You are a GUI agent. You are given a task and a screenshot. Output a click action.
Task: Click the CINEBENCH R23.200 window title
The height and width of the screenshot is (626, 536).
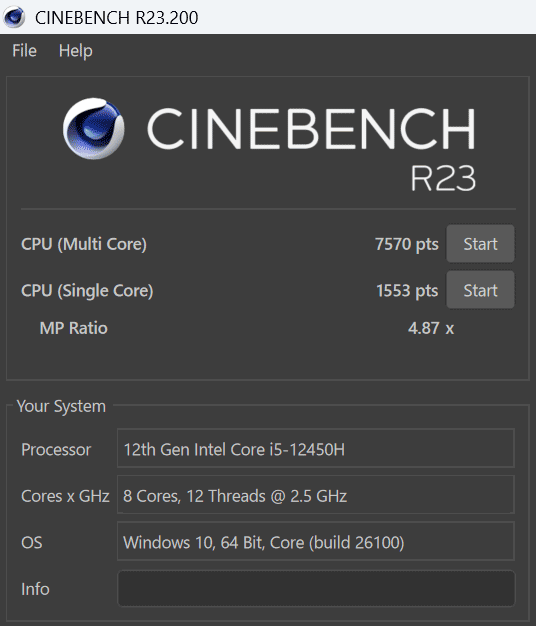point(117,18)
